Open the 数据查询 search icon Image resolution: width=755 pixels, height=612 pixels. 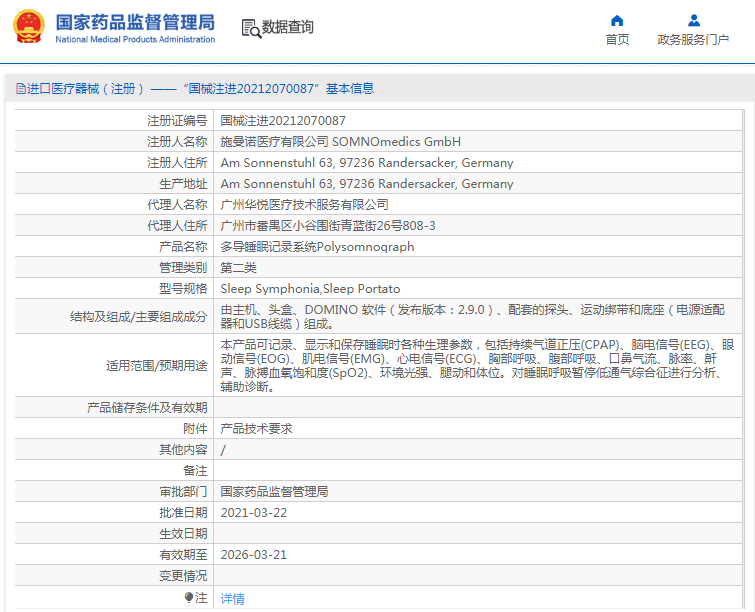click(251, 28)
